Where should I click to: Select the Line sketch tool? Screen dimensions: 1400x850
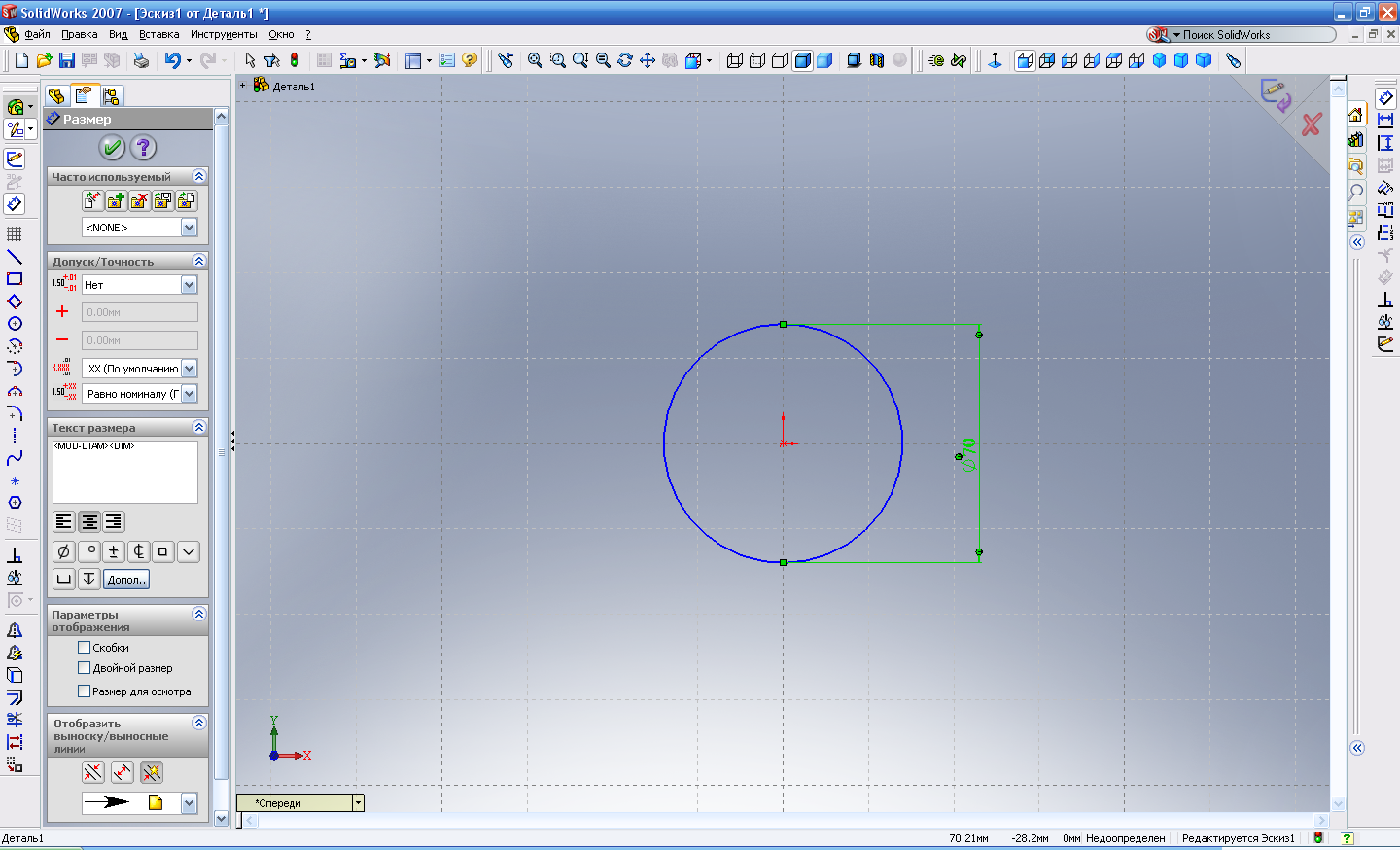(x=15, y=257)
